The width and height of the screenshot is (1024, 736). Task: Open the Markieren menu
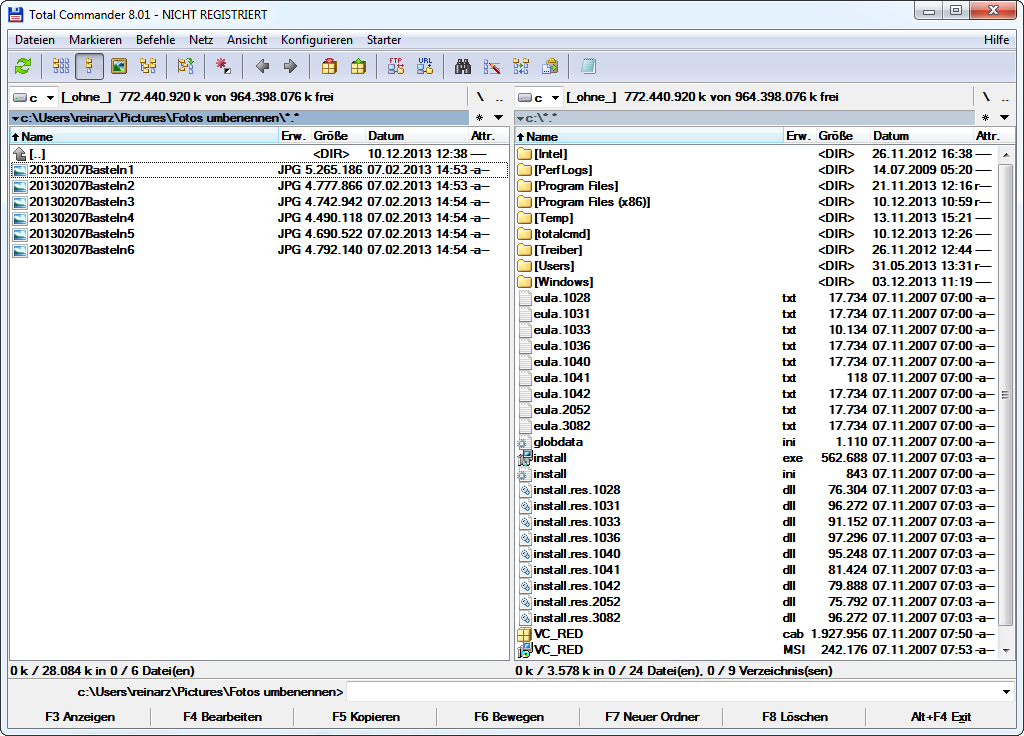[x=95, y=40]
